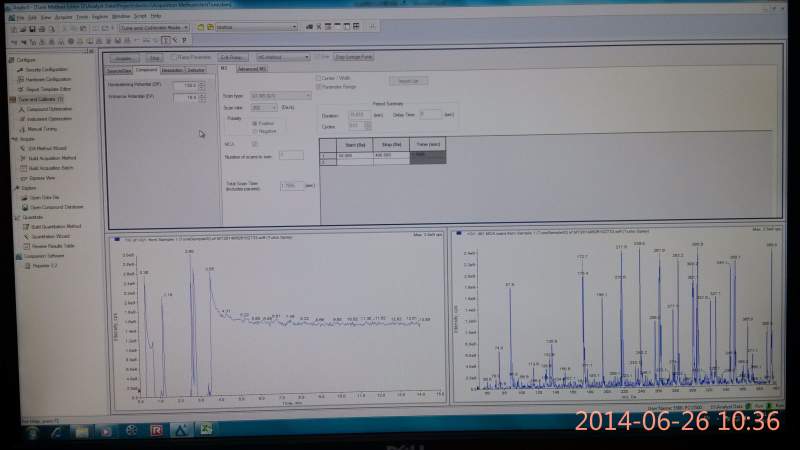
Task: Click the Edit Ramp button
Action: (x=233, y=57)
